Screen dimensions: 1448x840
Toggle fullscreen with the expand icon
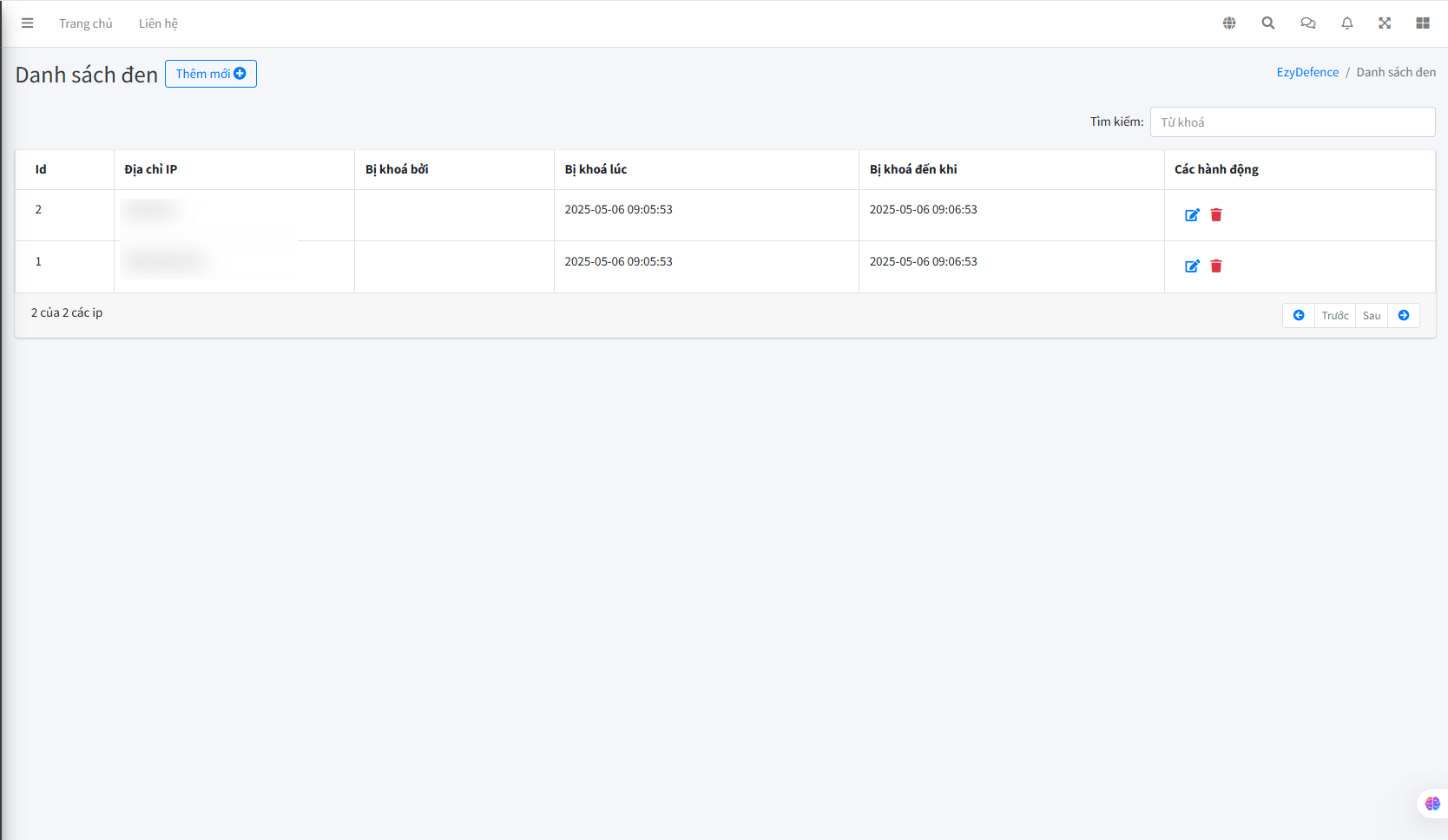tap(1385, 23)
